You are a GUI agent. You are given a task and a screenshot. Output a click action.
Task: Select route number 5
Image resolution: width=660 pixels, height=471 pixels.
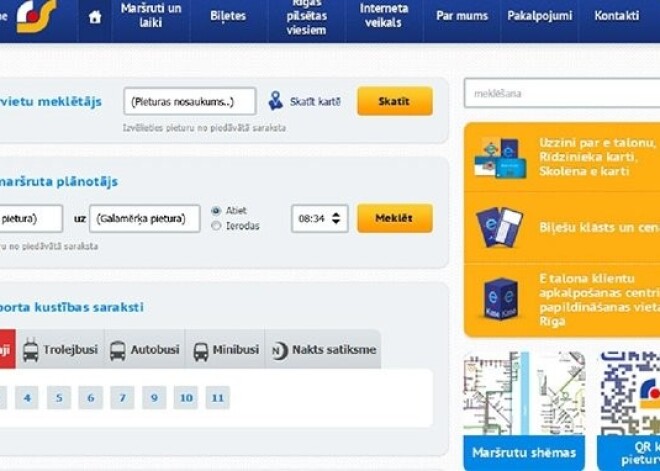pyautogui.click(x=59, y=398)
